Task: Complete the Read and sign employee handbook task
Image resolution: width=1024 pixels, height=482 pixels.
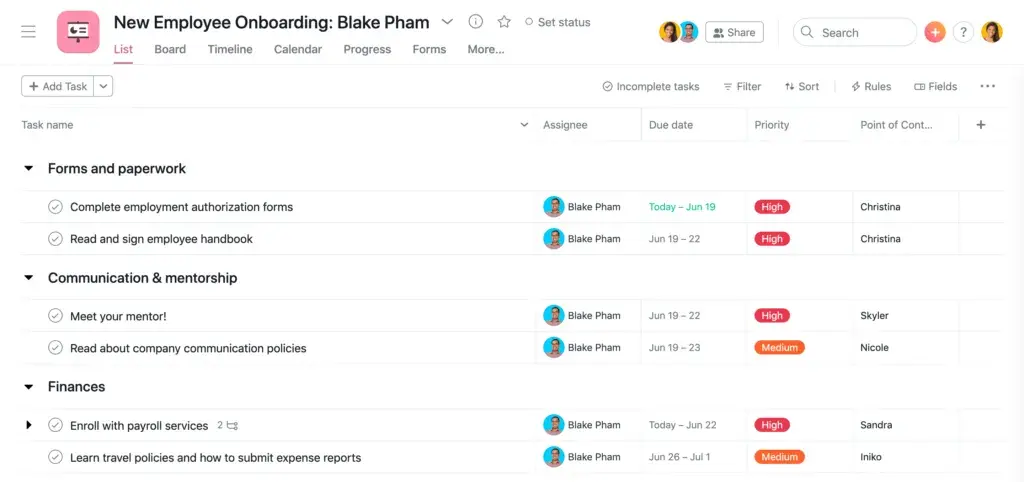Action: coord(56,239)
